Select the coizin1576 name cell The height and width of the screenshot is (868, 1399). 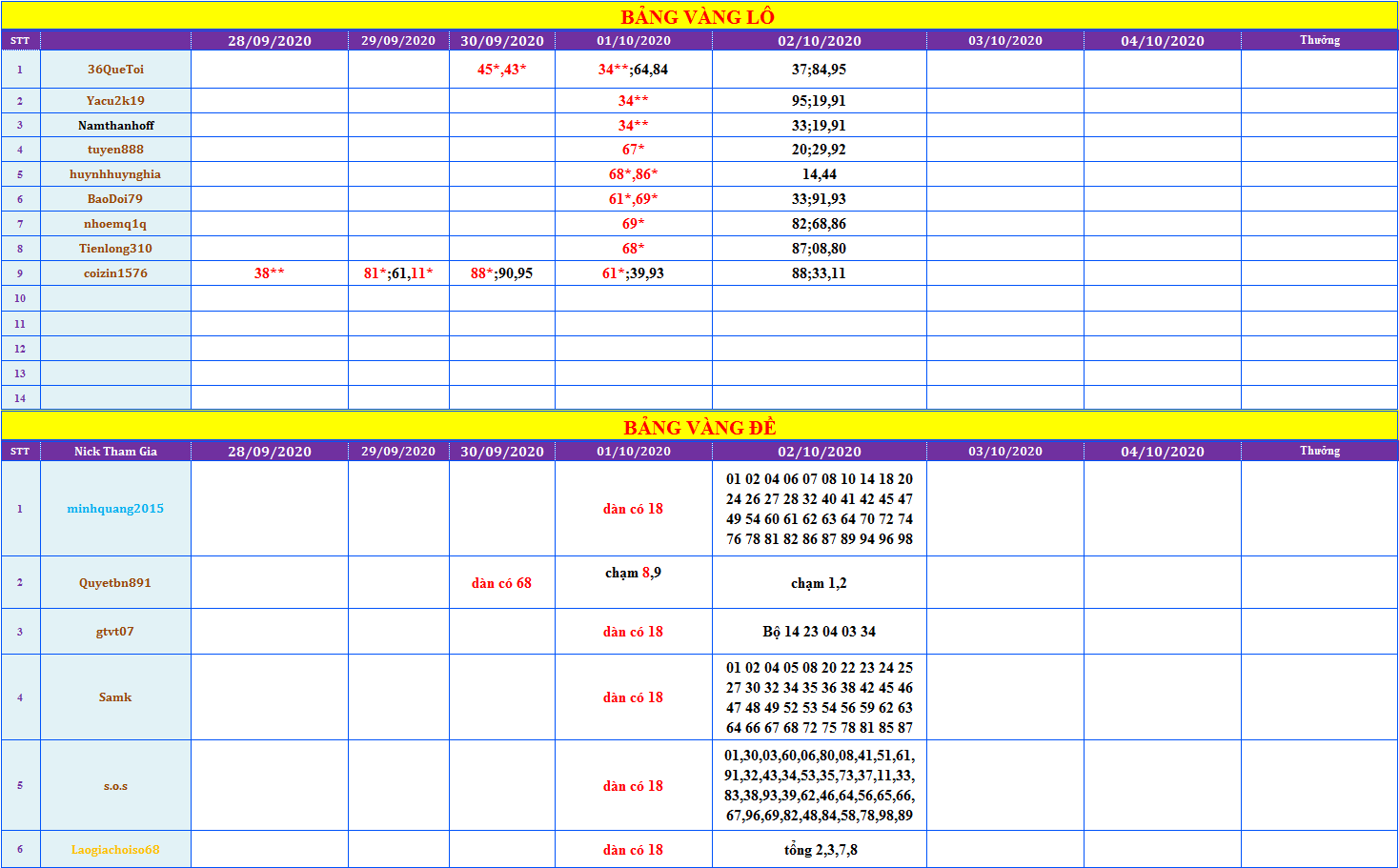tap(115, 273)
